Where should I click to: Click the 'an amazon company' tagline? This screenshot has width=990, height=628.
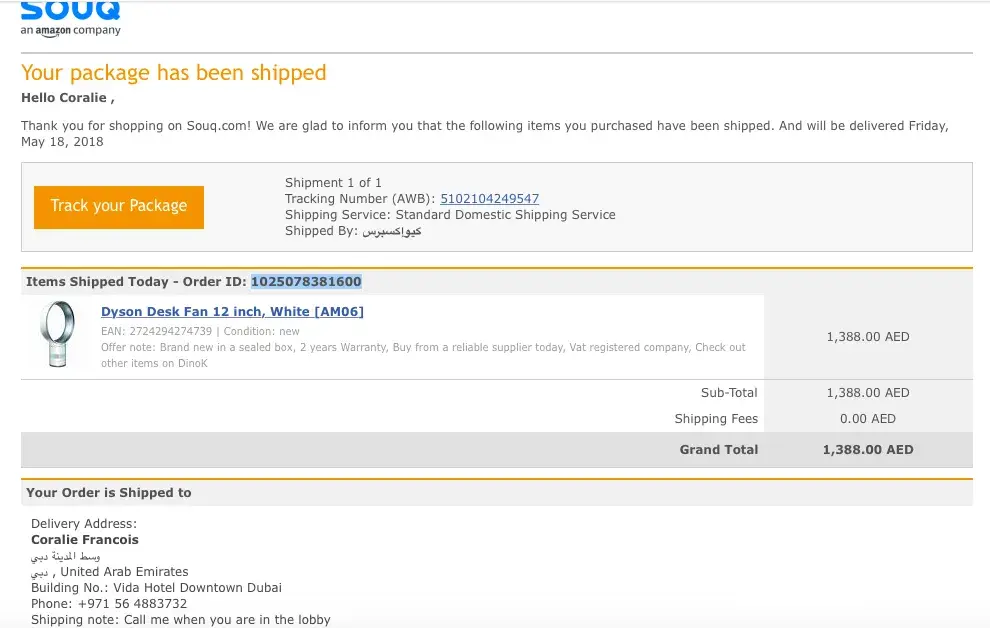[x=70, y=31]
